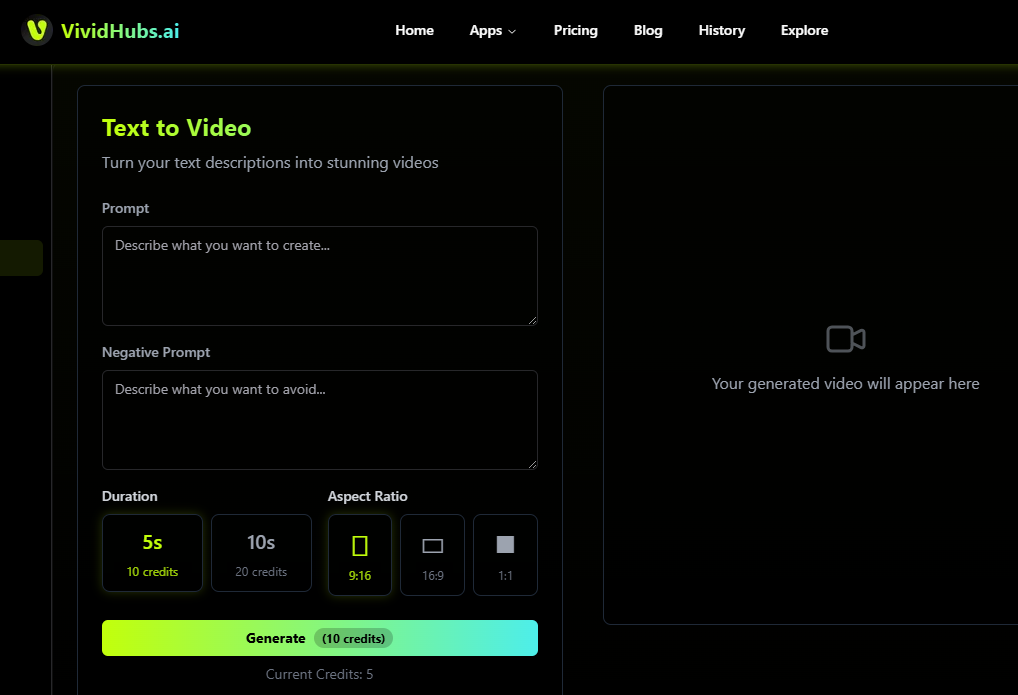Click the VividHubs.ai logo icon
1018x695 pixels.
[x=37, y=30]
